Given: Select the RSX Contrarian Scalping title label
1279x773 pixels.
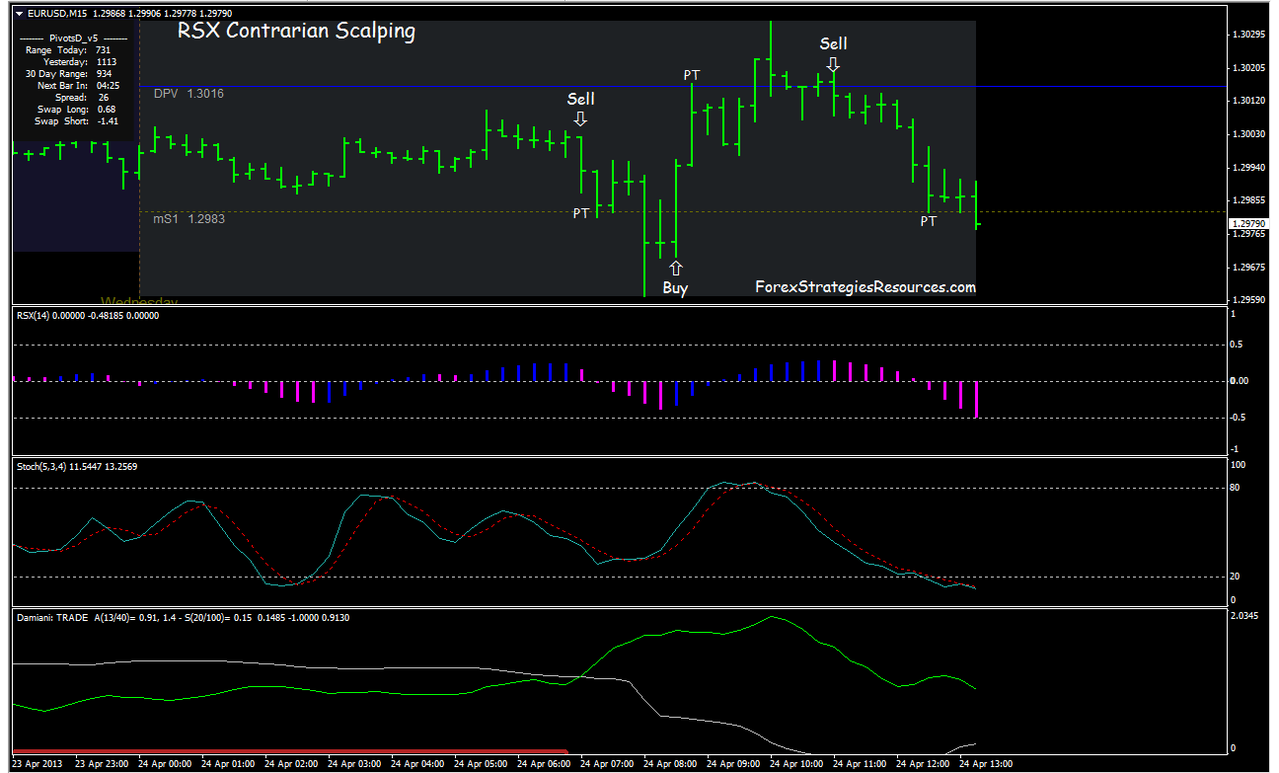Looking at the screenshot, I should [x=296, y=31].
